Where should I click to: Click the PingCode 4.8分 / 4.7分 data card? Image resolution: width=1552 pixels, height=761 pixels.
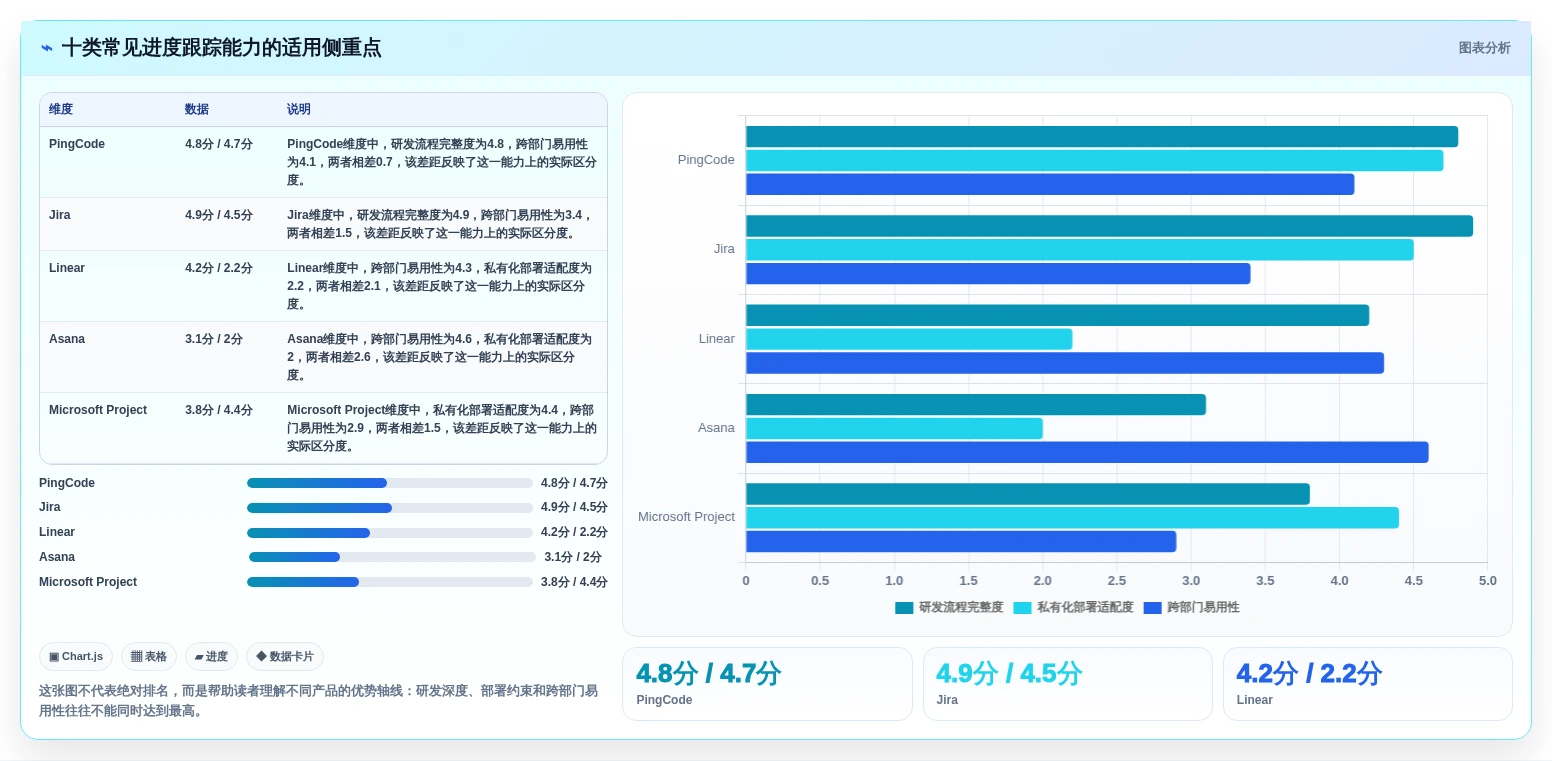tap(767, 684)
